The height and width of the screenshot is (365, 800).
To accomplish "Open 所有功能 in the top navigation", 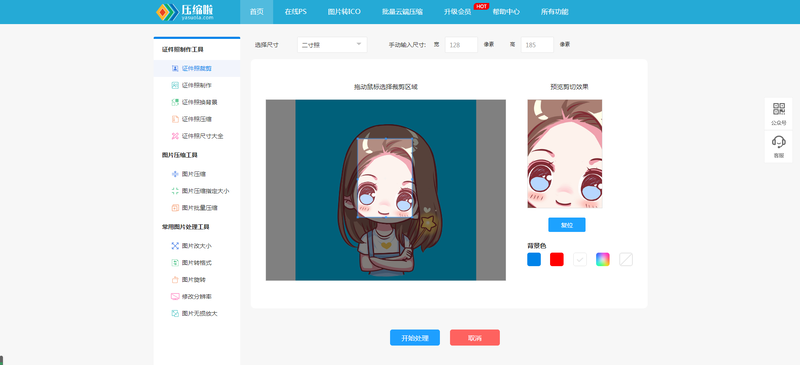I will [x=555, y=12].
